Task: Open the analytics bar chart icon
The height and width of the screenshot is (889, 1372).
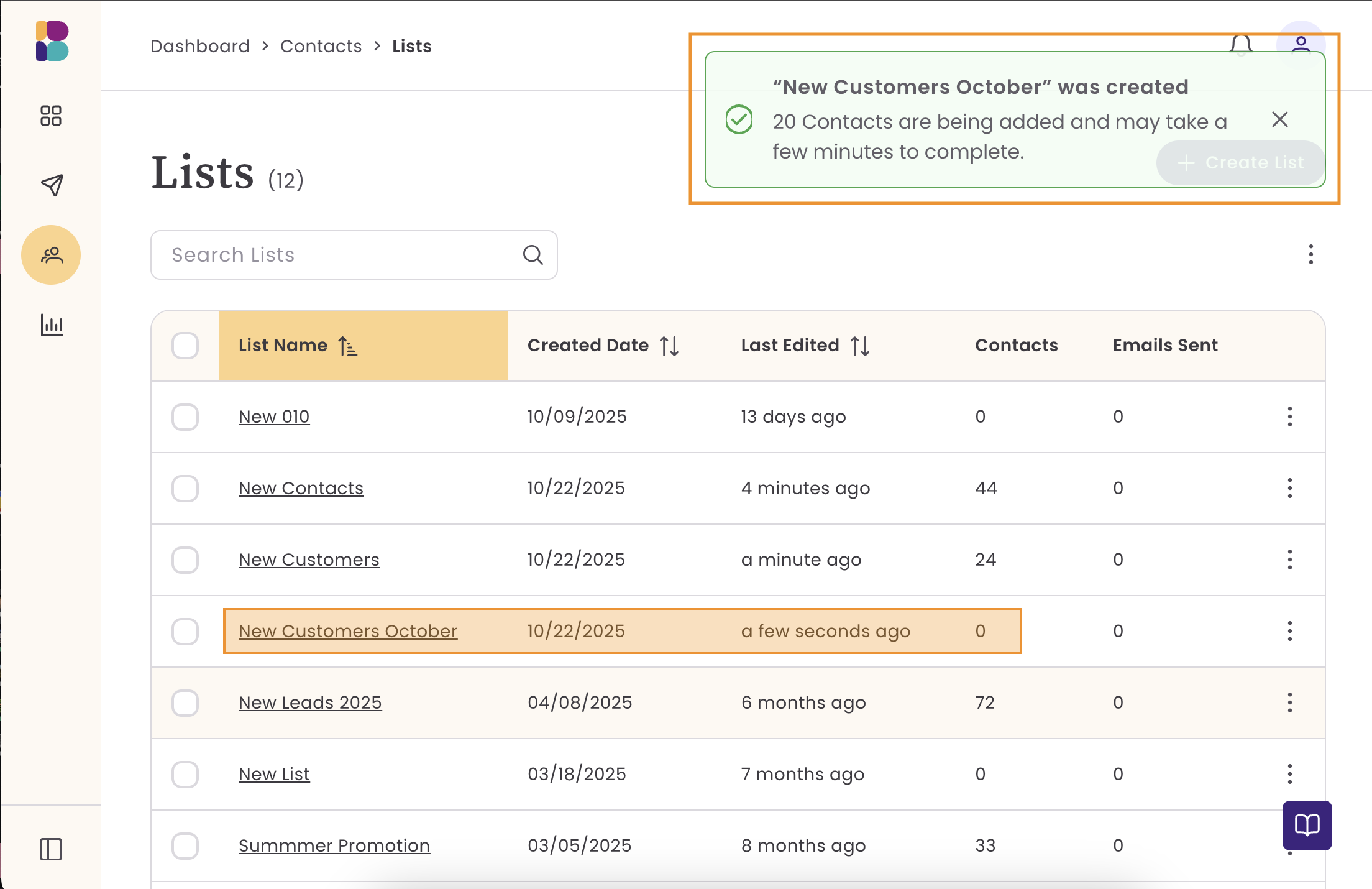Action: click(x=51, y=325)
